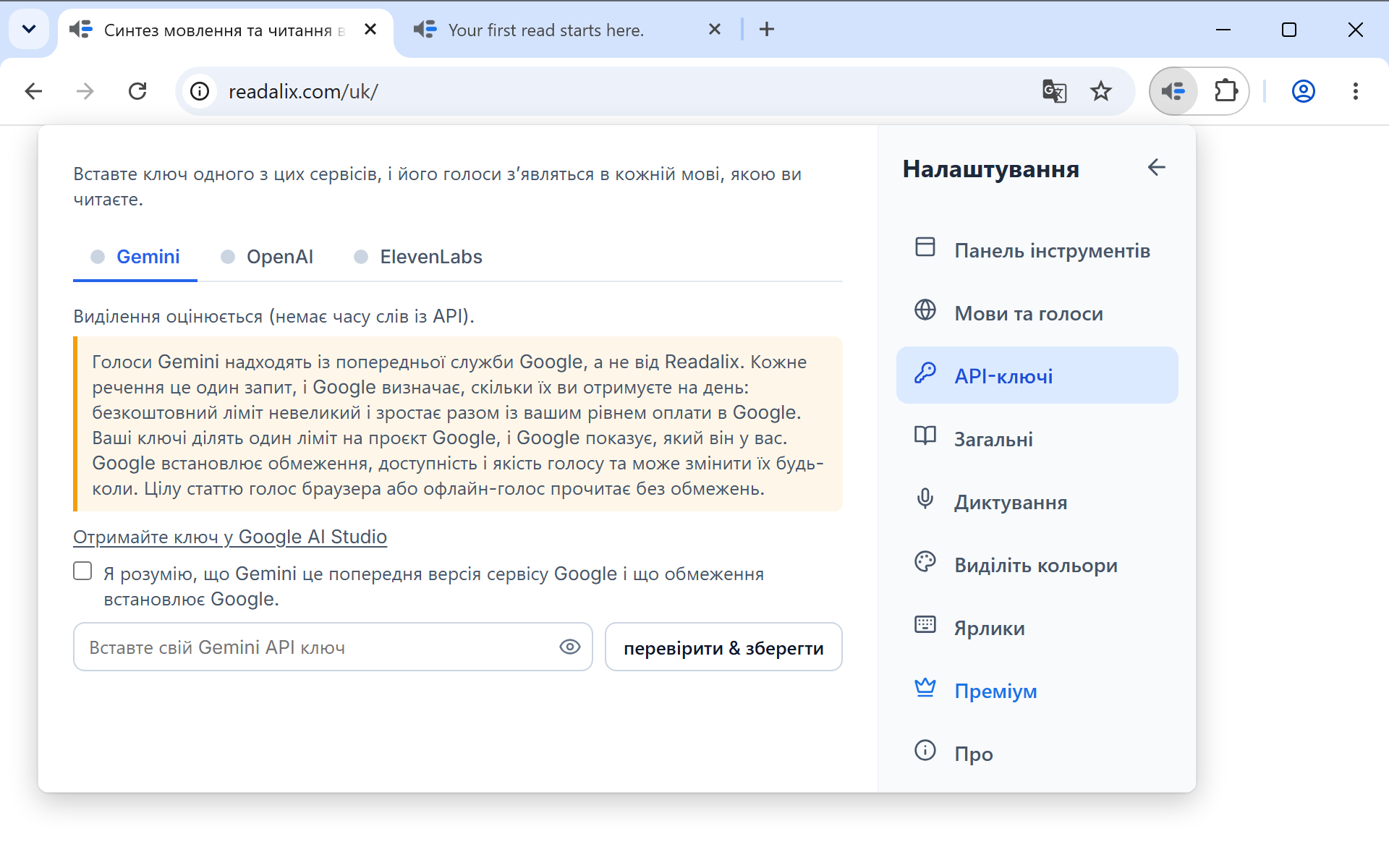Click the site information icon next to URL

(200, 91)
